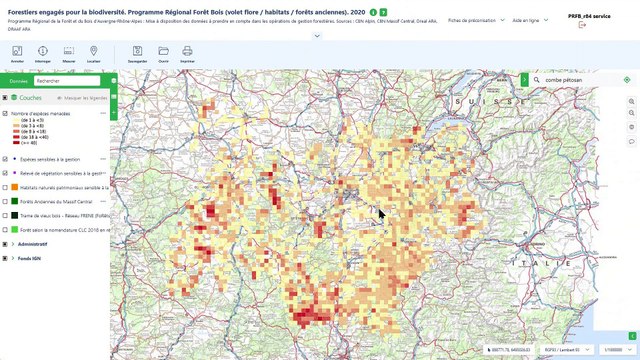Click the top icon on green side strip
Viewport: 640px width, 360px height.
(114, 81)
